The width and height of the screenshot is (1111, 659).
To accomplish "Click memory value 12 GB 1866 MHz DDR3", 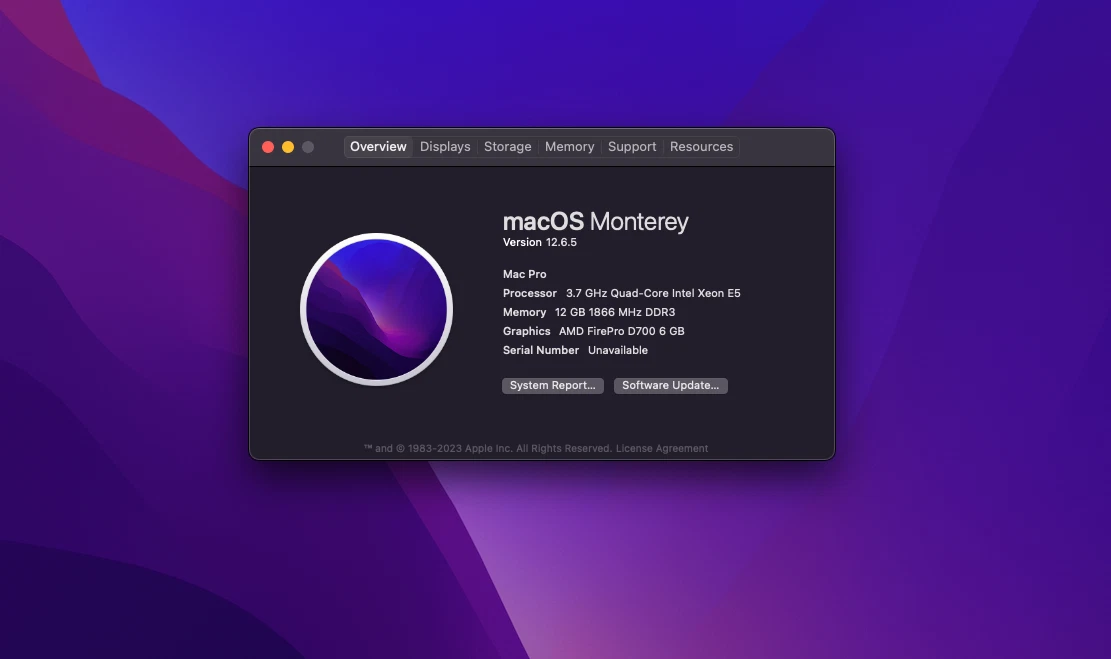I will click(615, 312).
